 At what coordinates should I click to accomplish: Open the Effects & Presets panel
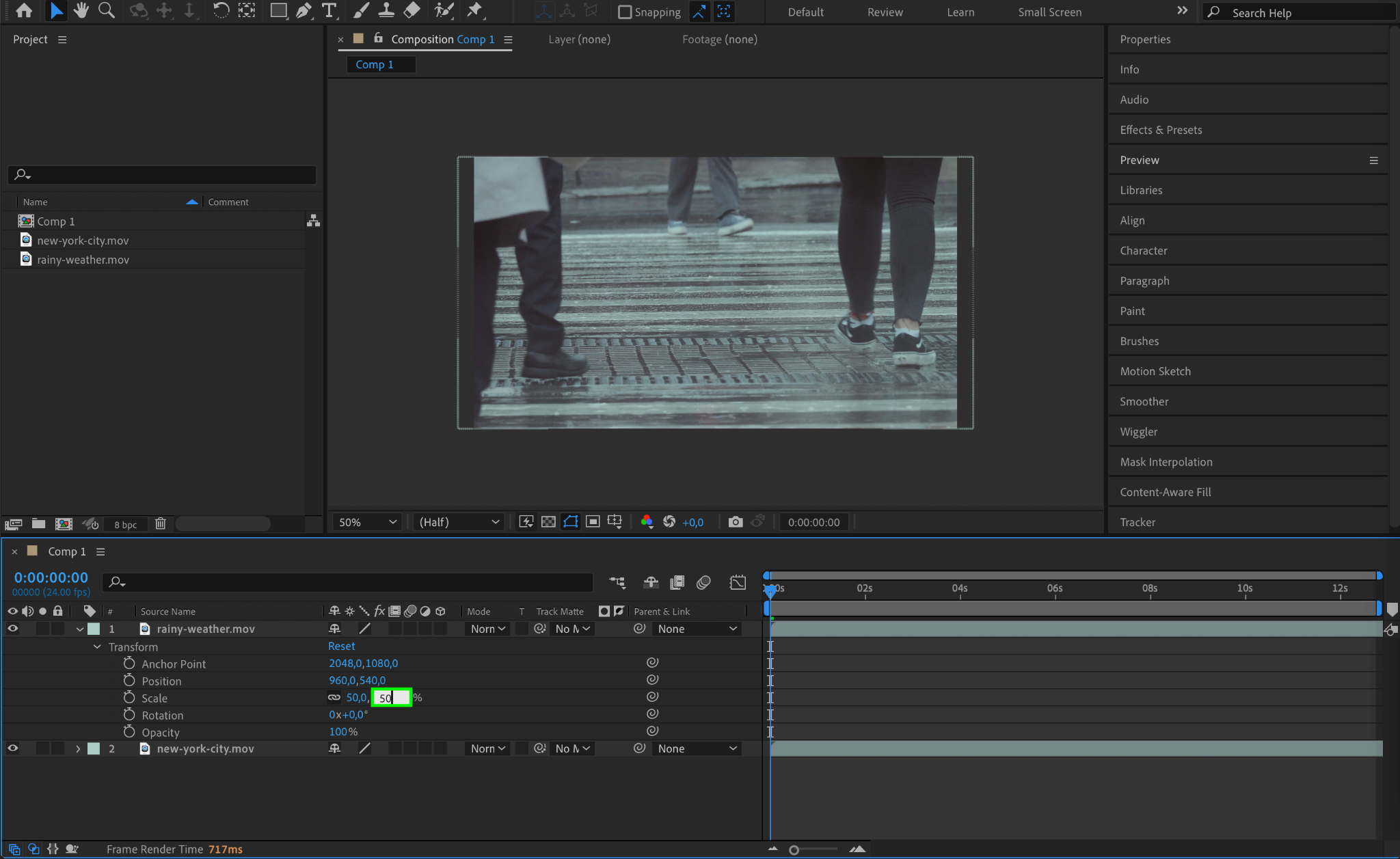coord(1160,130)
